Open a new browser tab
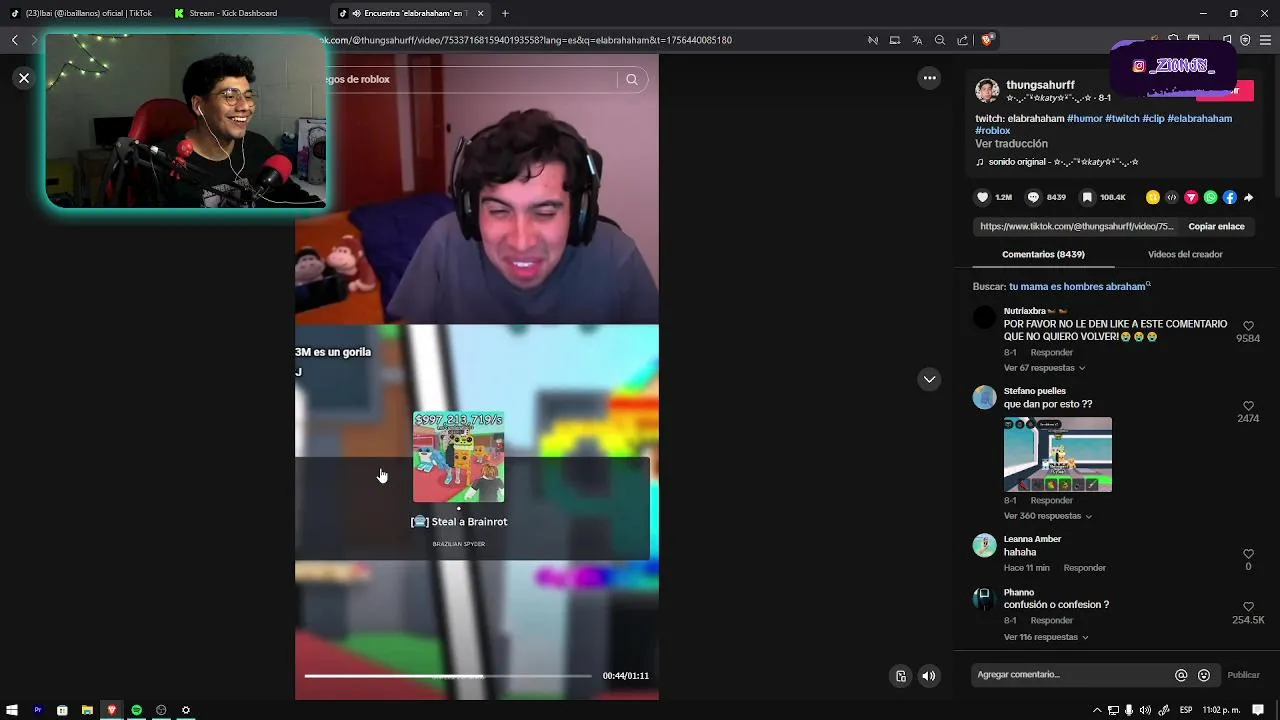Viewport: 1280px width, 720px height. [x=505, y=13]
